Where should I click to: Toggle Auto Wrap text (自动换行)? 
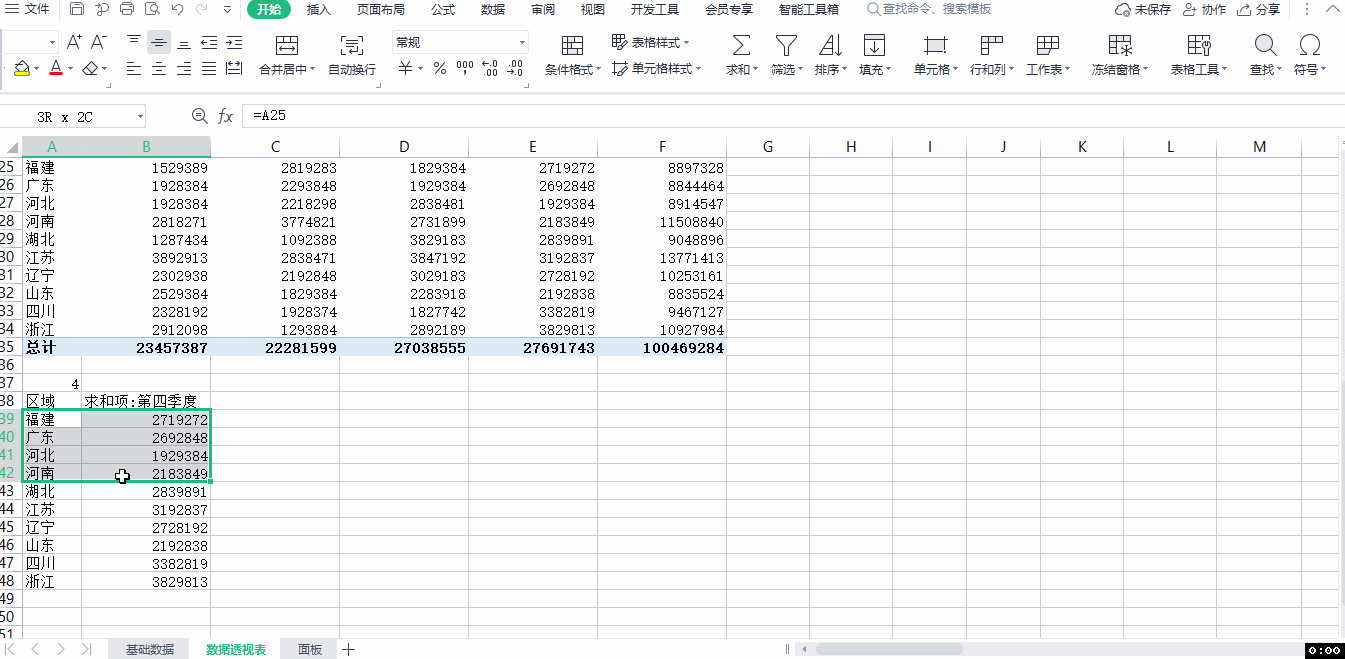[352, 55]
